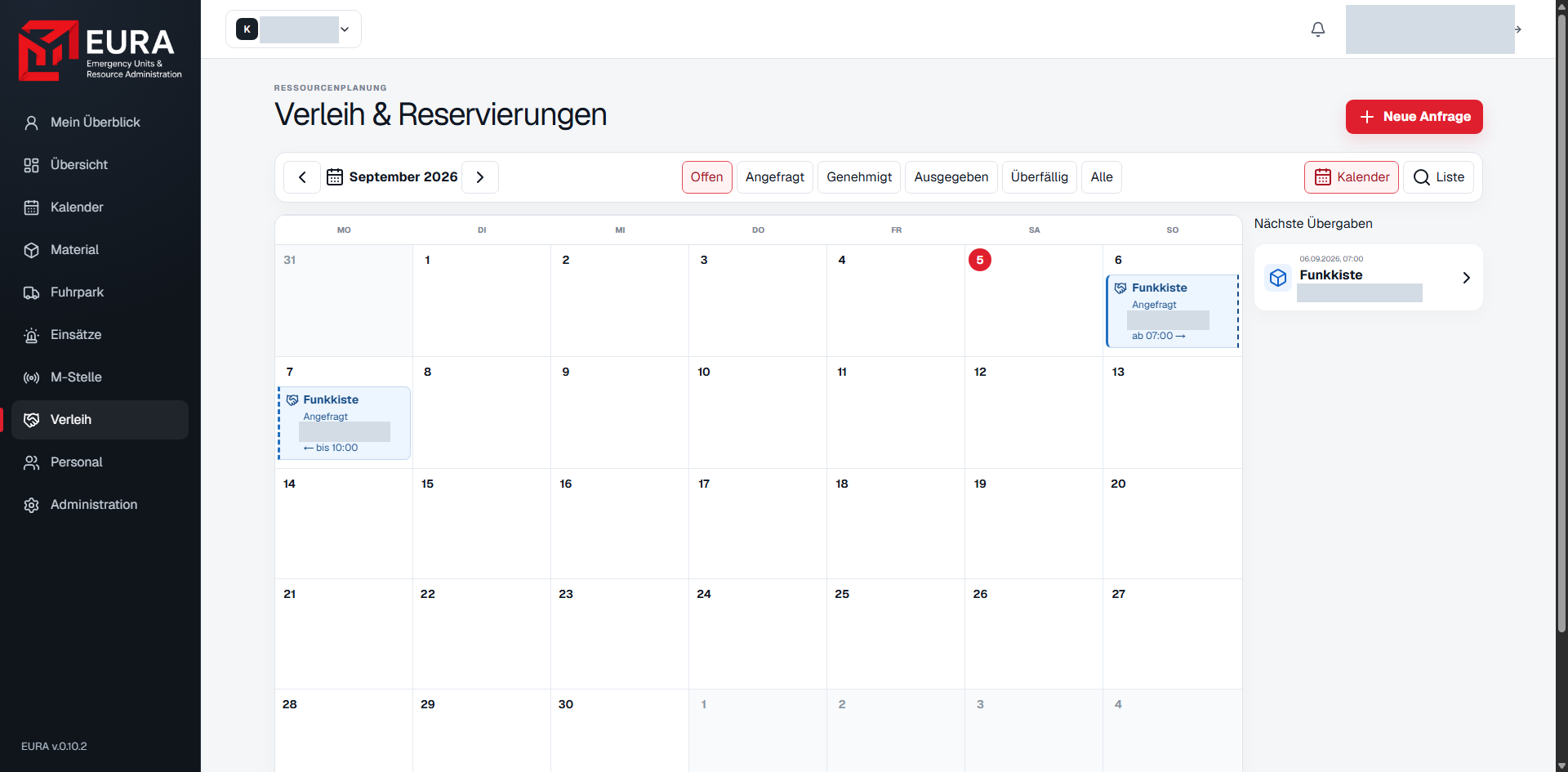The height and width of the screenshot is (772, 1568).
Task: Click the Administration gear icon
Action: [x=31, y=505]
